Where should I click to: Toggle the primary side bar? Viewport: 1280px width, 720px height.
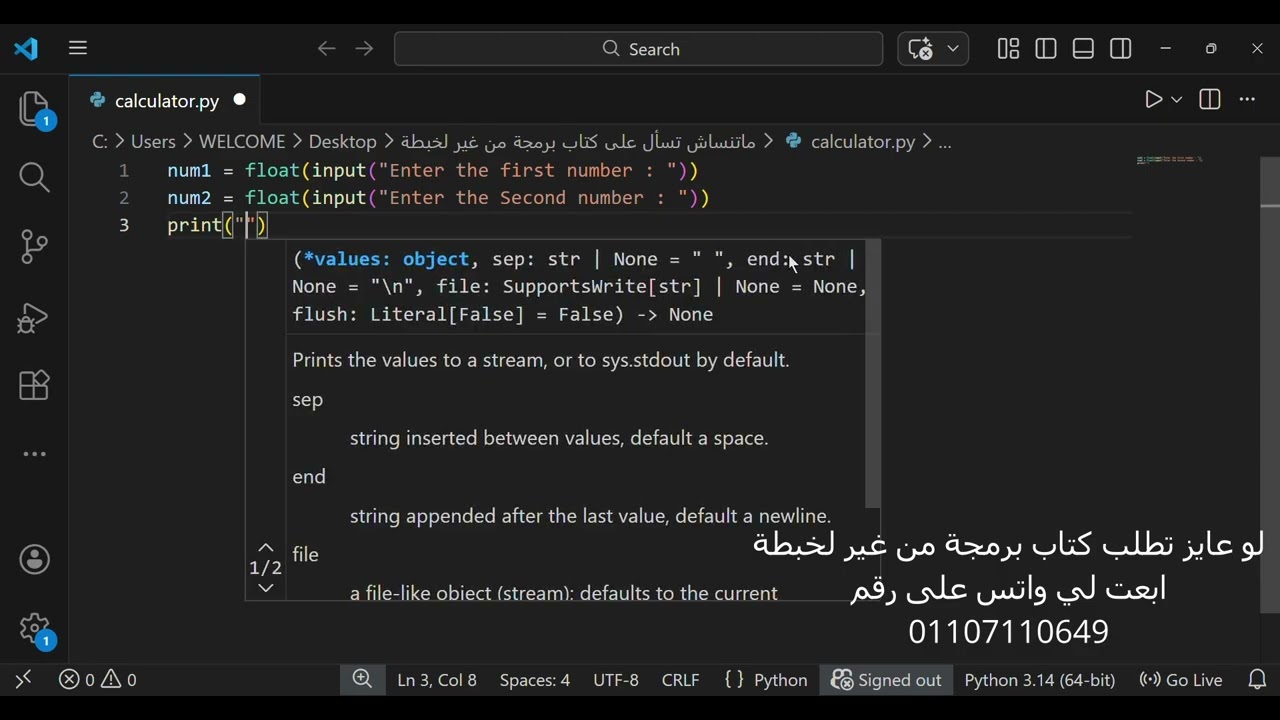point(1046,48)
